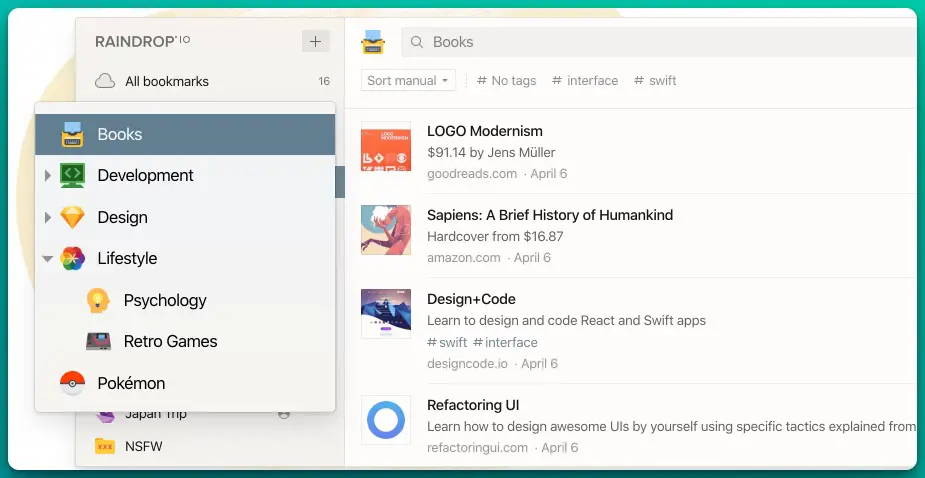Collapse the Lifestyle collection arrow

tap(48, 258)
